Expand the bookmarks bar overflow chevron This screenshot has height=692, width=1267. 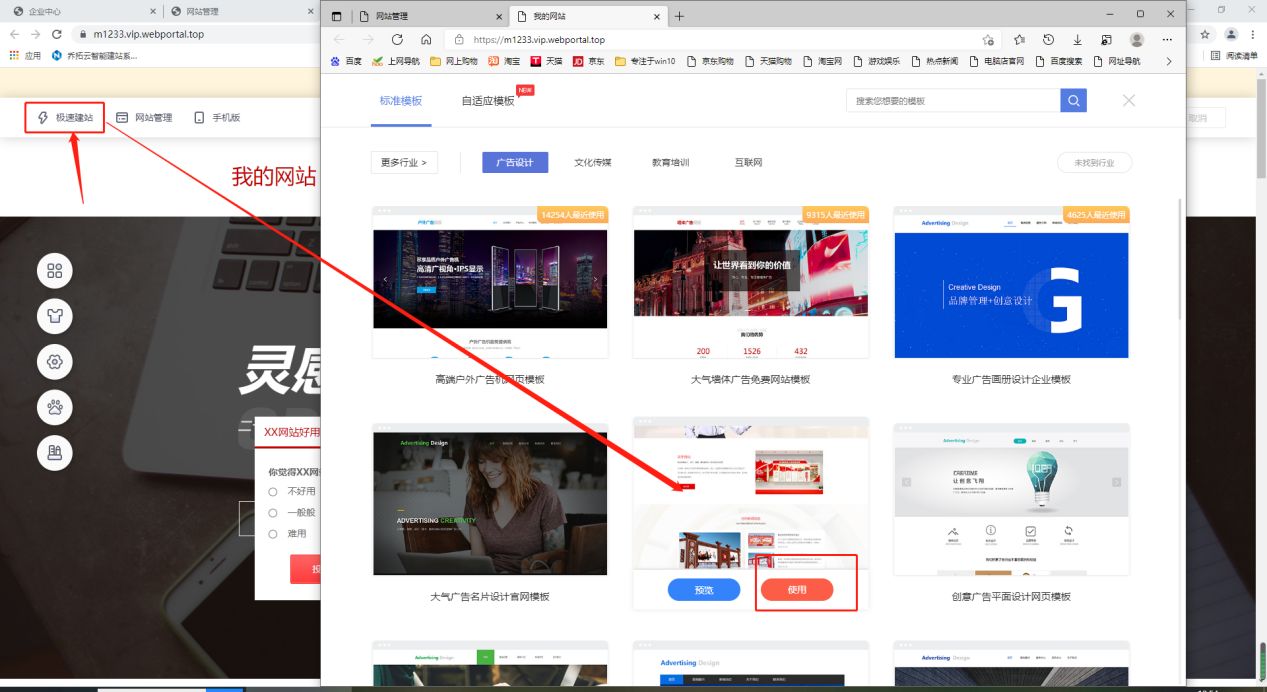click(1168, 61)
